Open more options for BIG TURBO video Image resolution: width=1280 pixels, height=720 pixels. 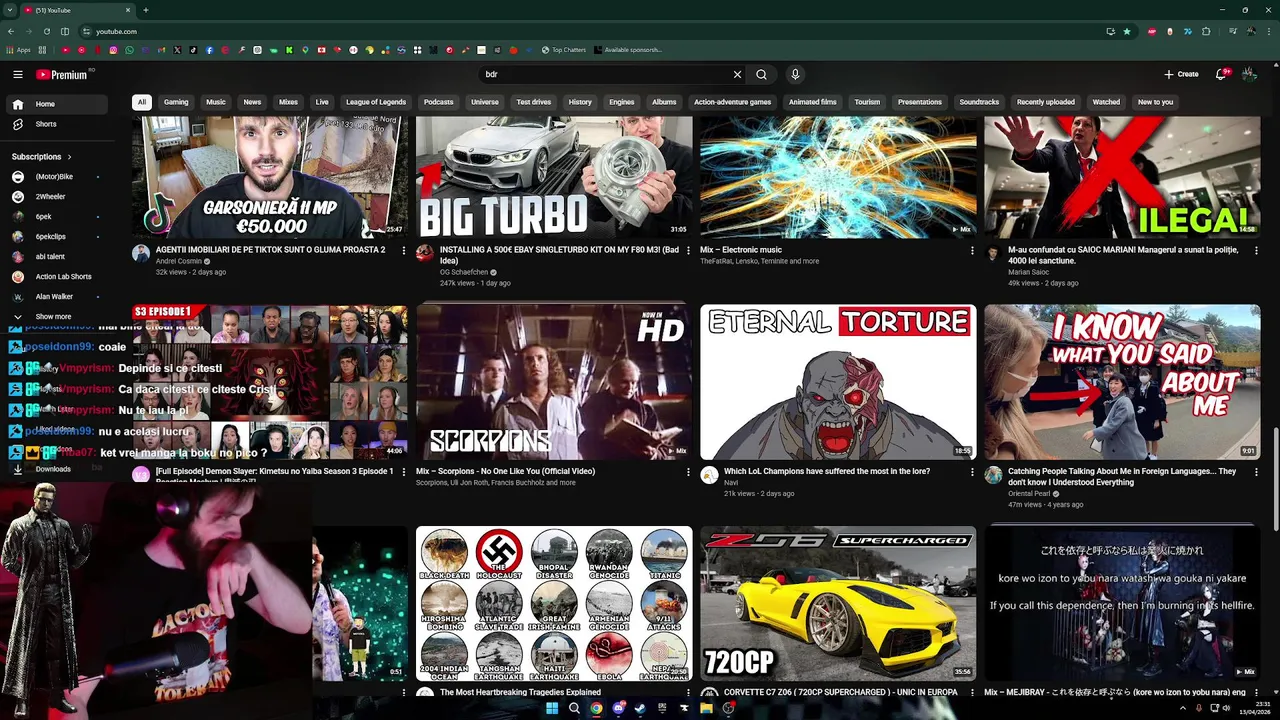[688, 251]
